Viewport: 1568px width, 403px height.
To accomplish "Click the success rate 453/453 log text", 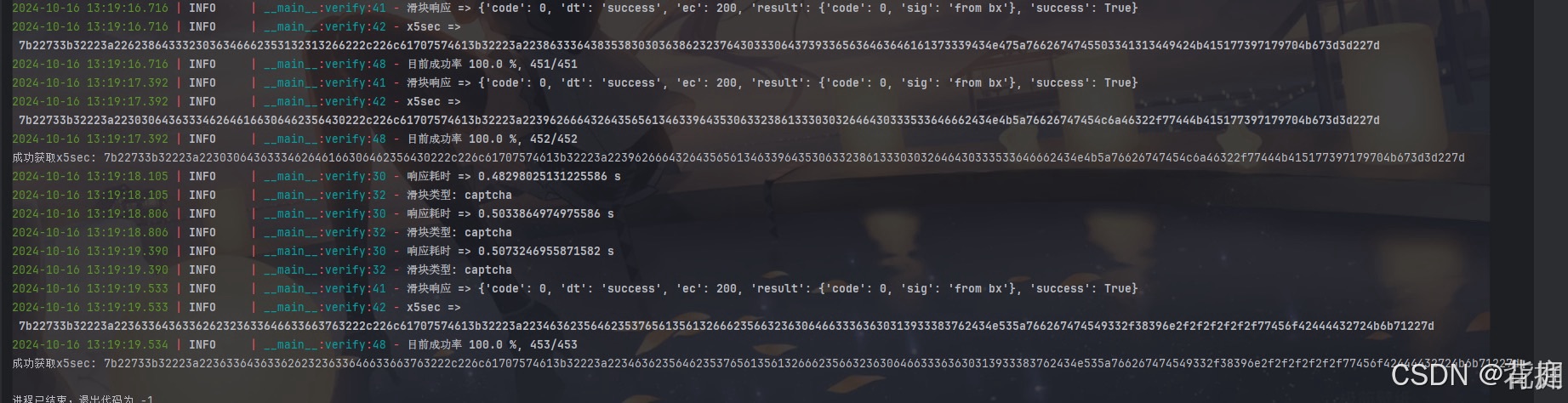I will [x=492, y=344].
